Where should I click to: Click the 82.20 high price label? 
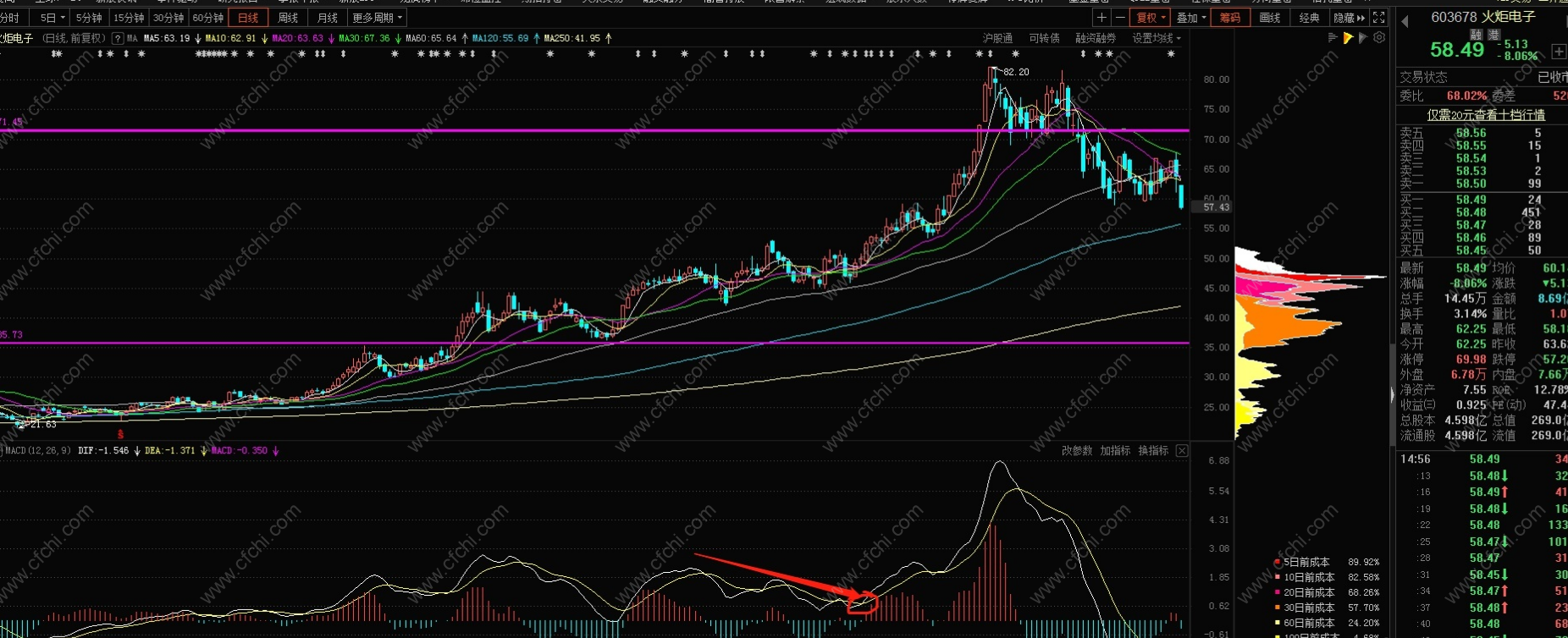tap(1016, 72)
